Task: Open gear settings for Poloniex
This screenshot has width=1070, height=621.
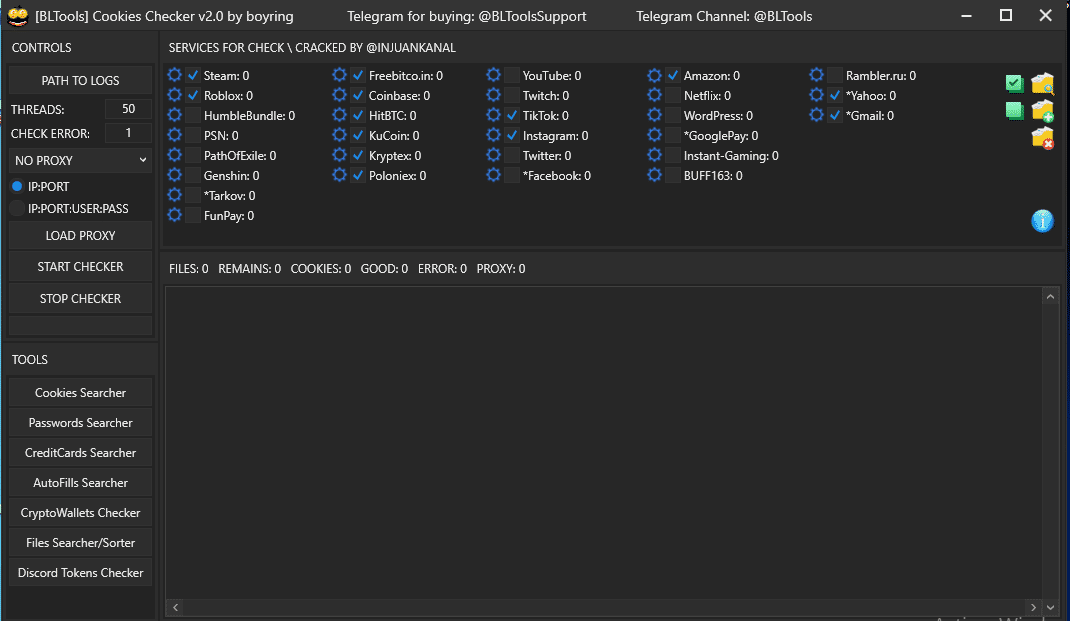Action: (339, 175)
